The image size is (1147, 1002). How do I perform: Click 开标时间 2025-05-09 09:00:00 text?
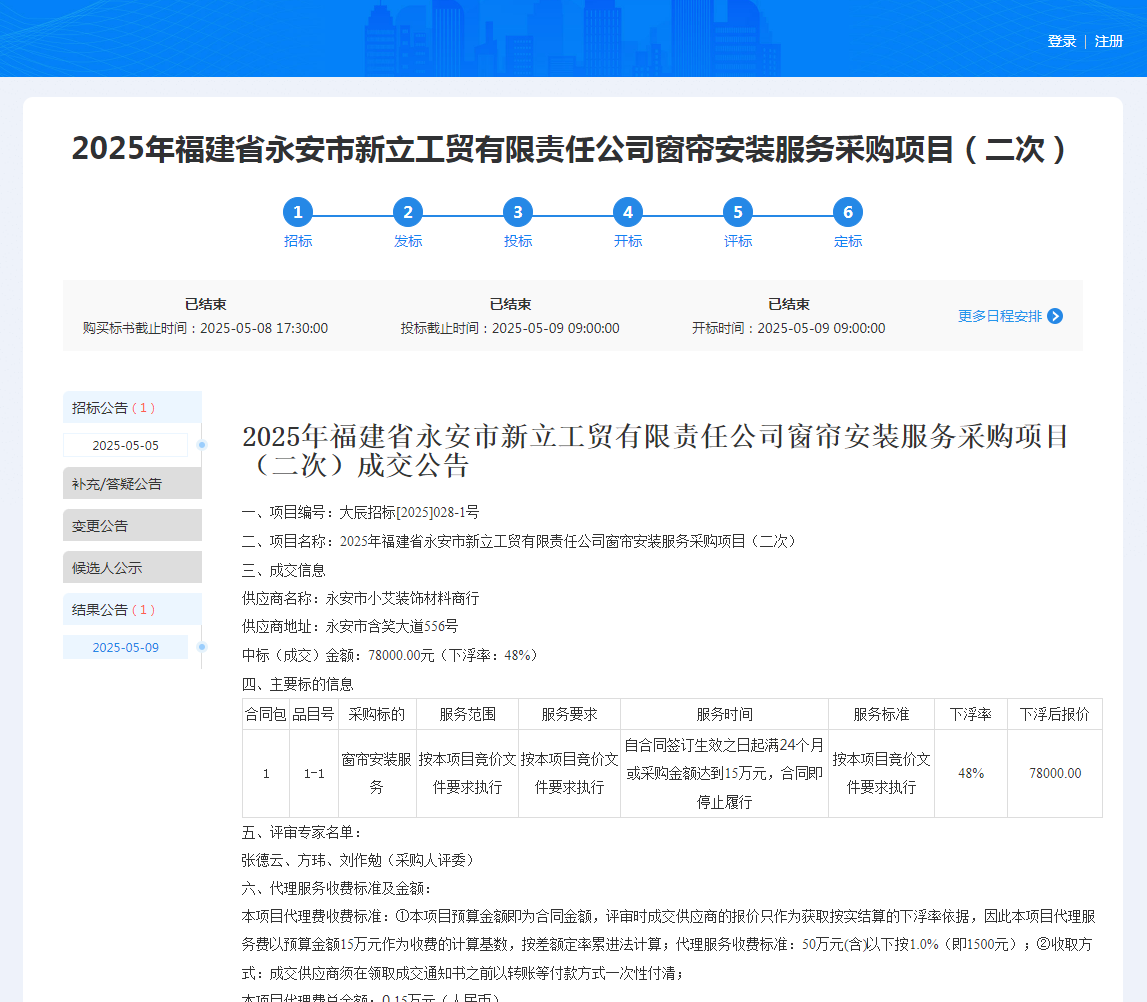[x=789, y=328]
